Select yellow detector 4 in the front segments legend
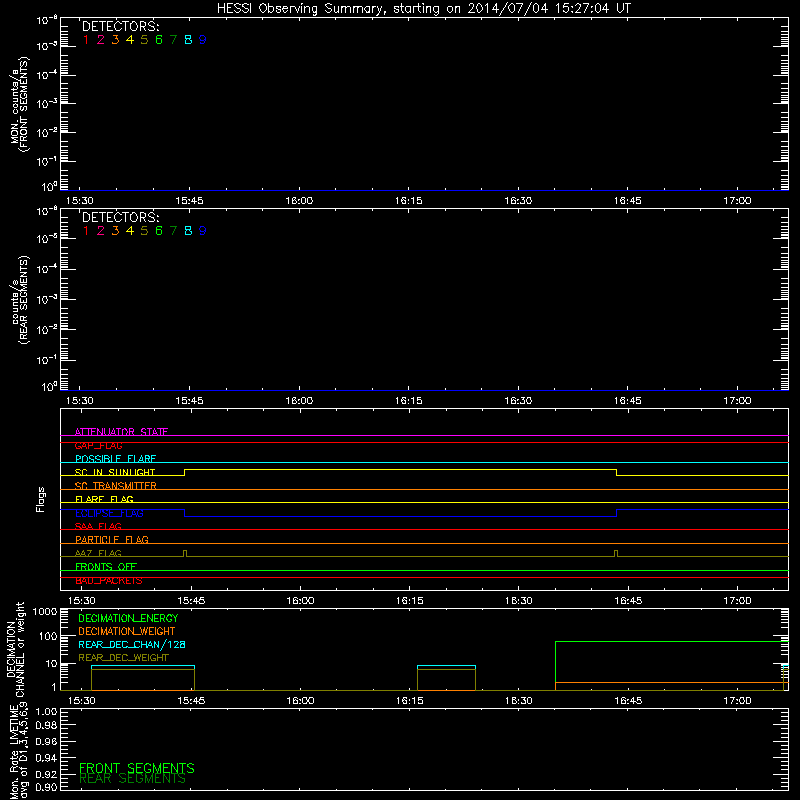800x800 pixels. point(130,40)
